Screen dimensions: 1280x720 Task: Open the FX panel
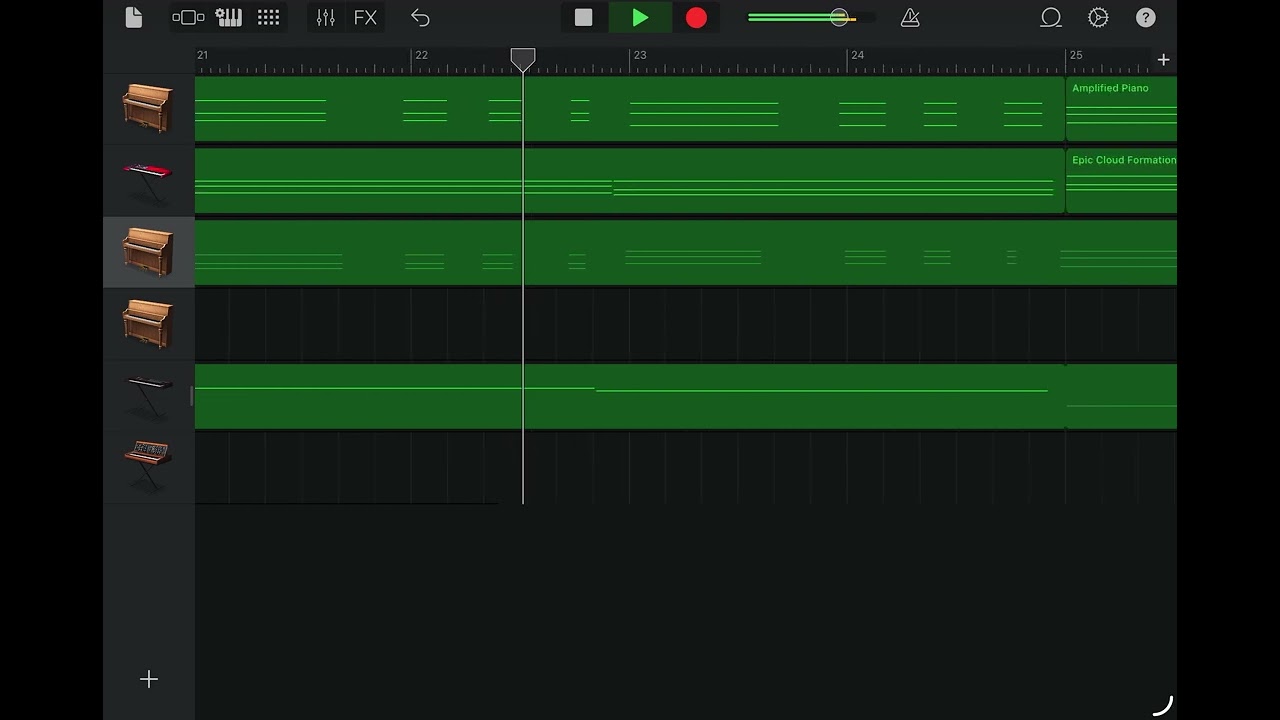(x=365, y=18)
